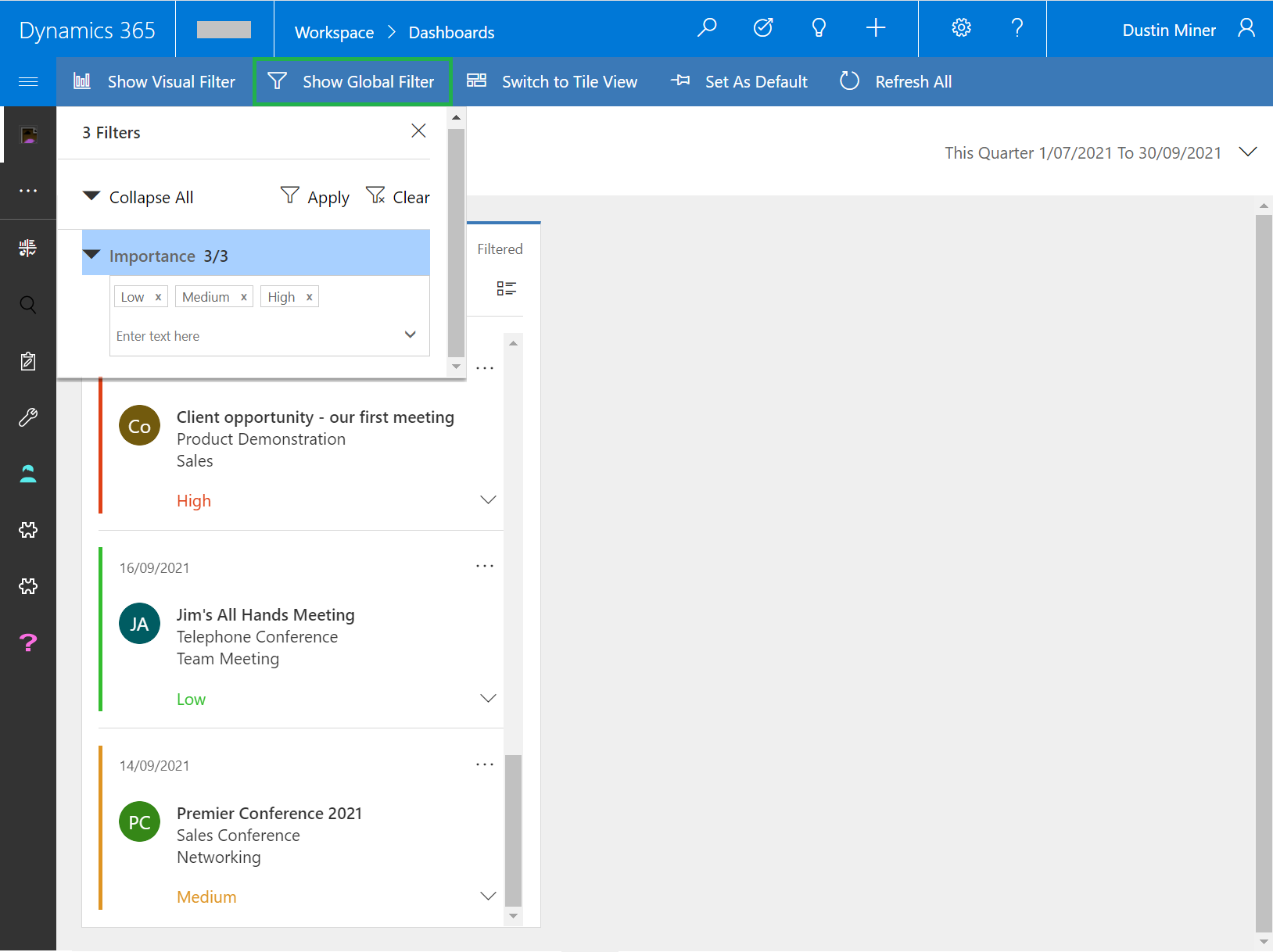Click the plus icon to create new
1273x952 pixels.
(x=876, y=28)
